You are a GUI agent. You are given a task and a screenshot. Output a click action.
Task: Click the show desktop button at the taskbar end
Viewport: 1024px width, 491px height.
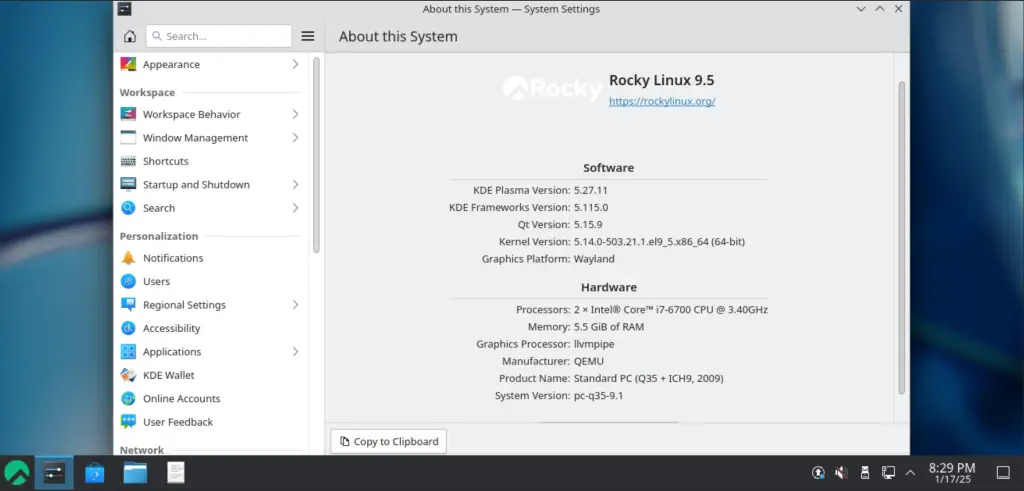tap(1003, 472)
